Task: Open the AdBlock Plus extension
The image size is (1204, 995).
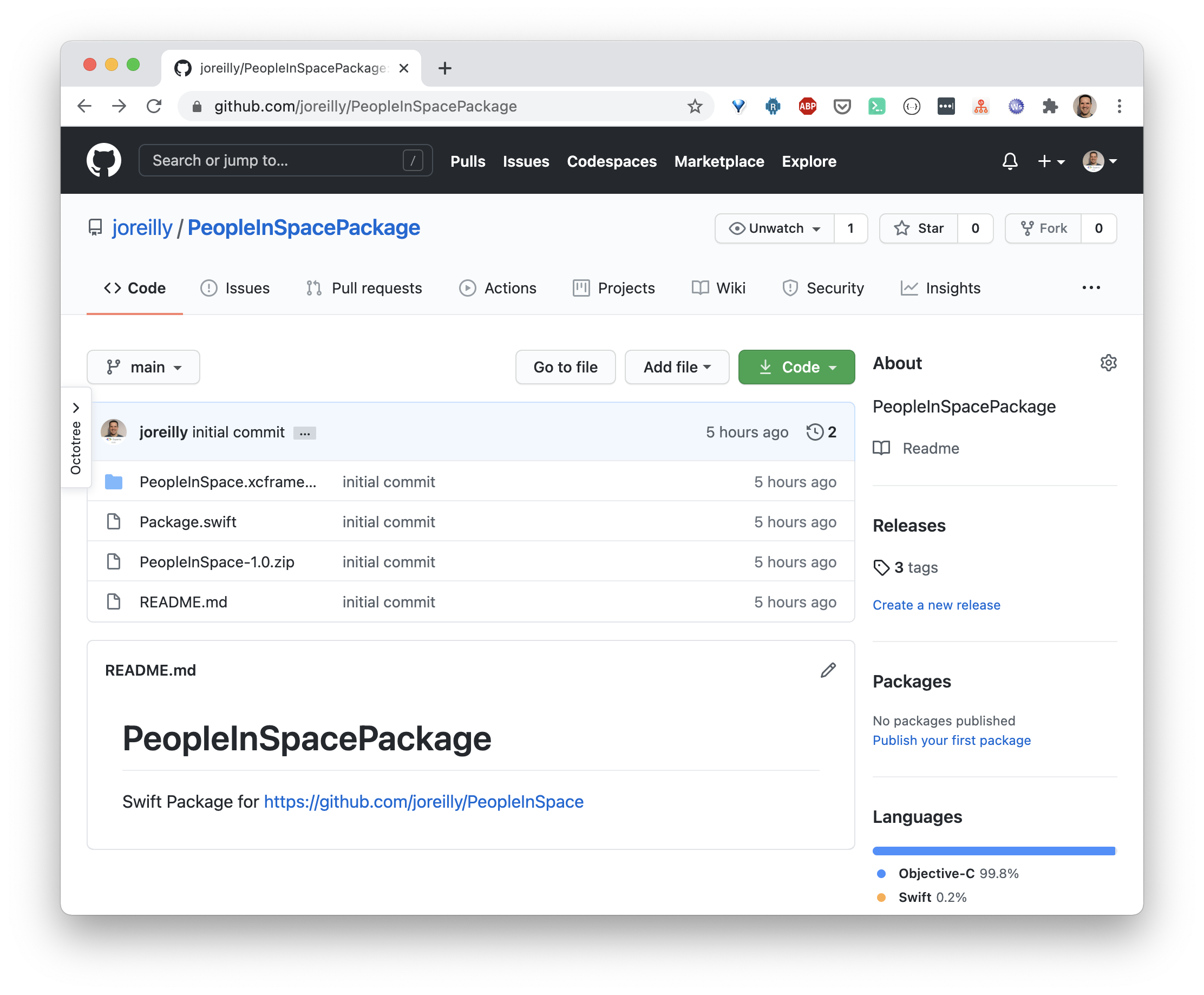Action: click(807, 106)
